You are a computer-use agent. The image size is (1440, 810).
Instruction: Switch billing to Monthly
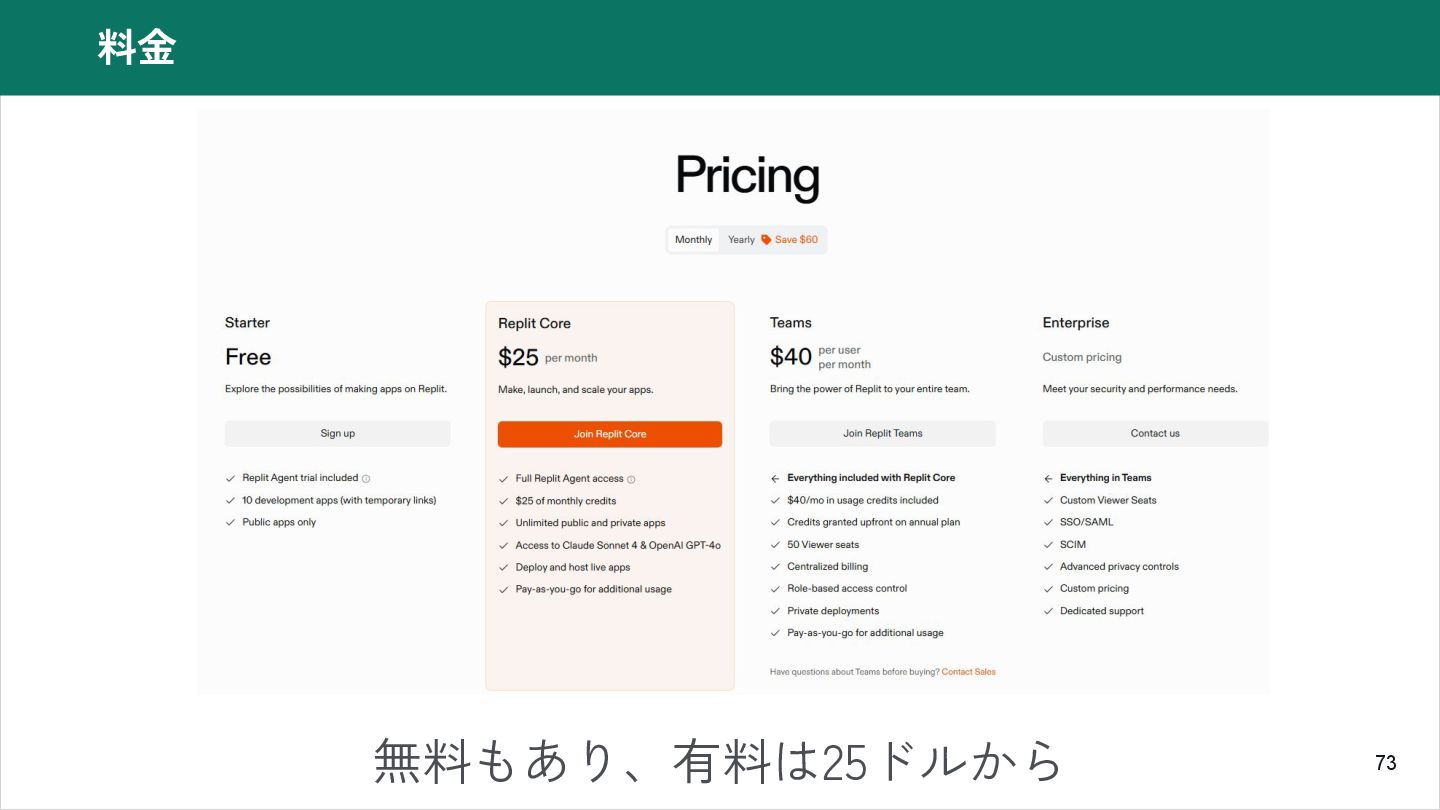[694, 240]
